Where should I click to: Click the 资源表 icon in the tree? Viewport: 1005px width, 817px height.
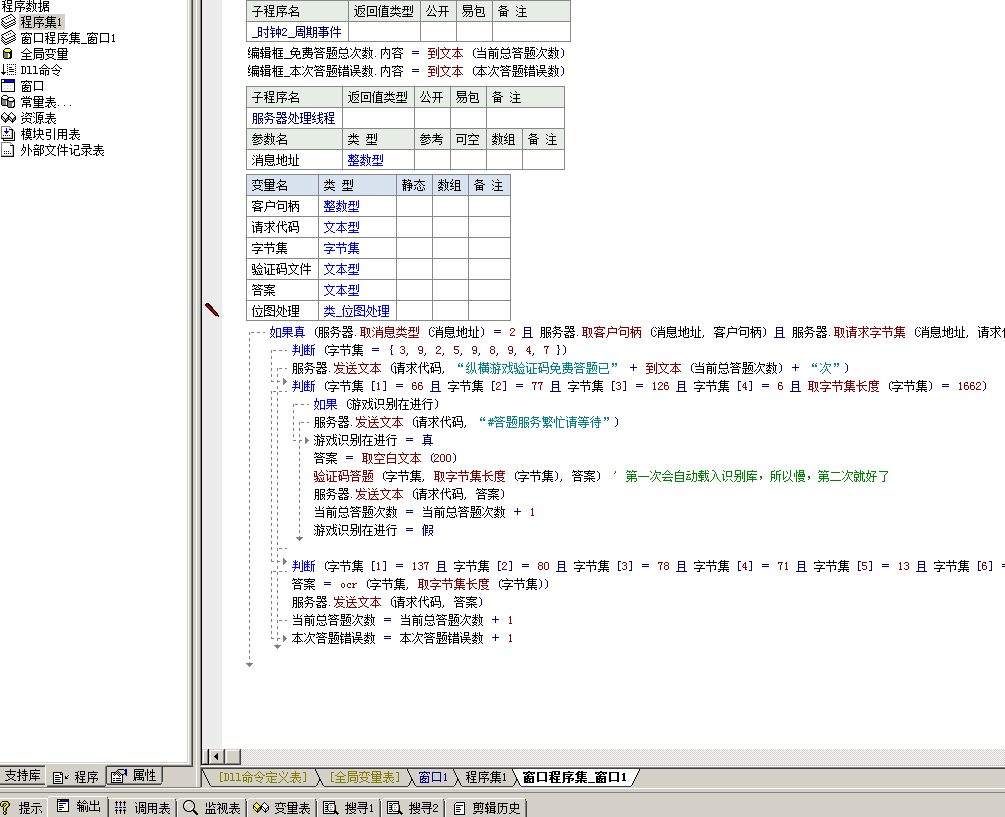[x=8, y=118]
